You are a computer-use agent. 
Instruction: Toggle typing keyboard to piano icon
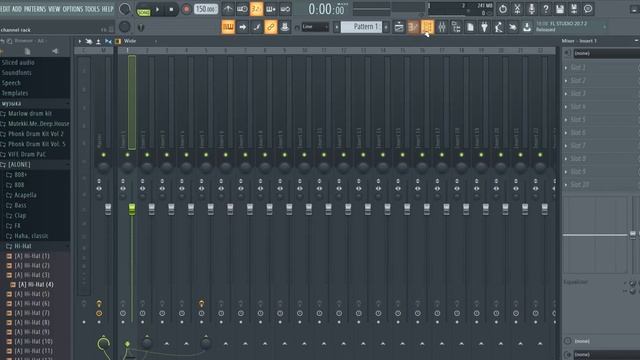tap(228, 27)
